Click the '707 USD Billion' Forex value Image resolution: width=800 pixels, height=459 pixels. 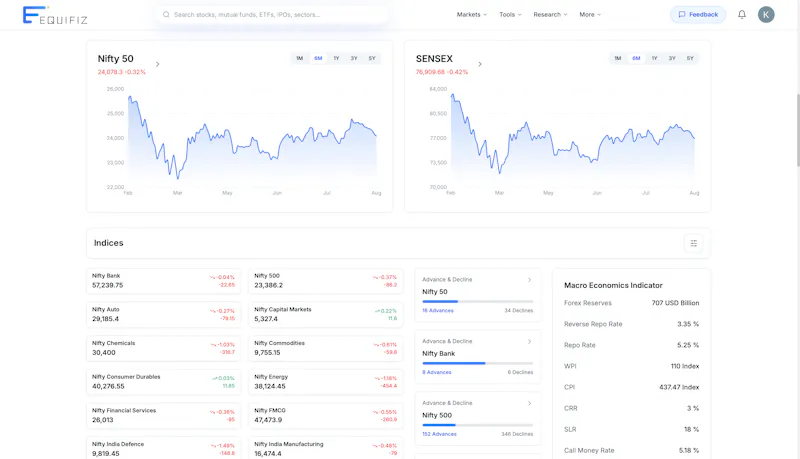tap(675, 303)
